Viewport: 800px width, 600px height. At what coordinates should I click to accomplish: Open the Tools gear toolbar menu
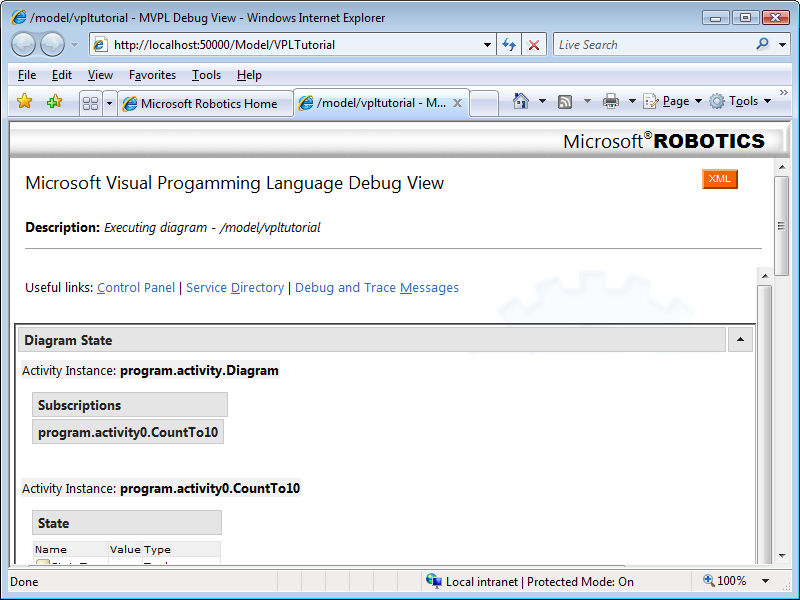(x=740, y=102)
